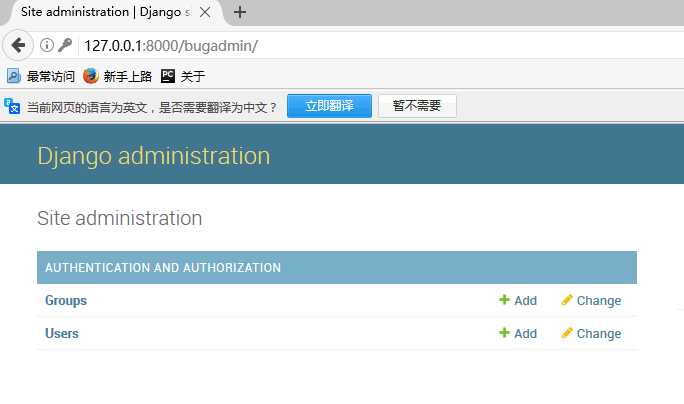This screenshot has height=404, width=684.
Task: Click Change link for Groups
Action: click(598, 301)
